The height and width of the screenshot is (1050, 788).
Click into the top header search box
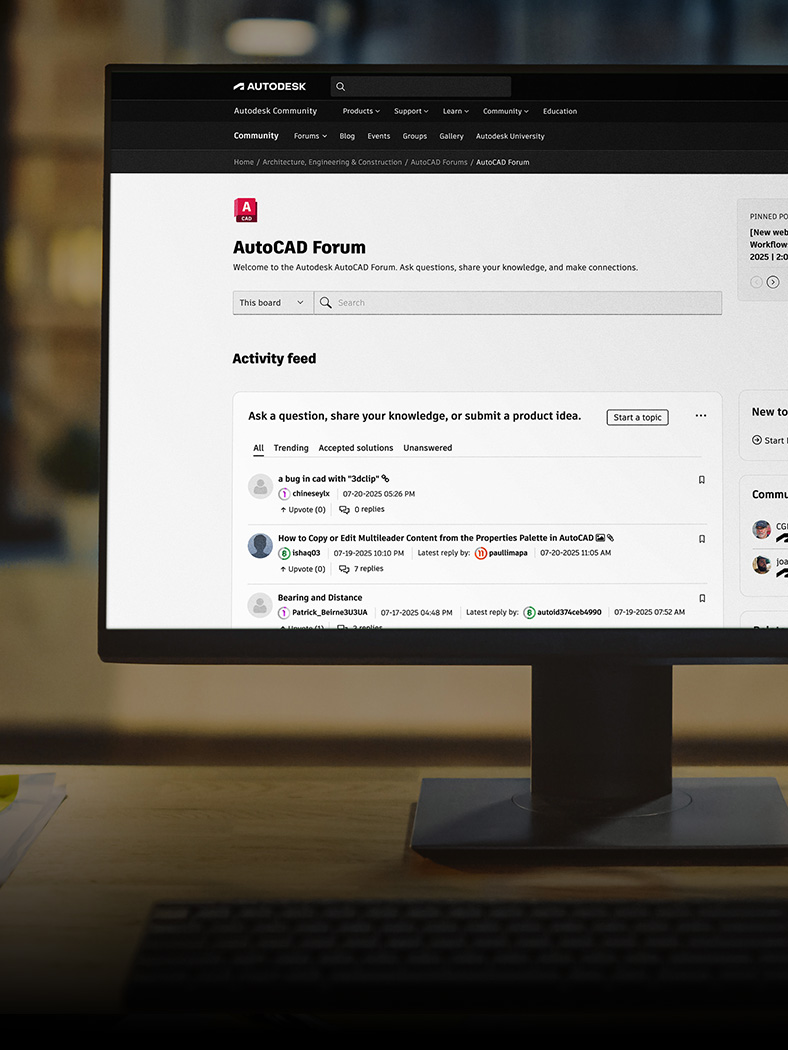pyautogui.click(x=420, y=86)
